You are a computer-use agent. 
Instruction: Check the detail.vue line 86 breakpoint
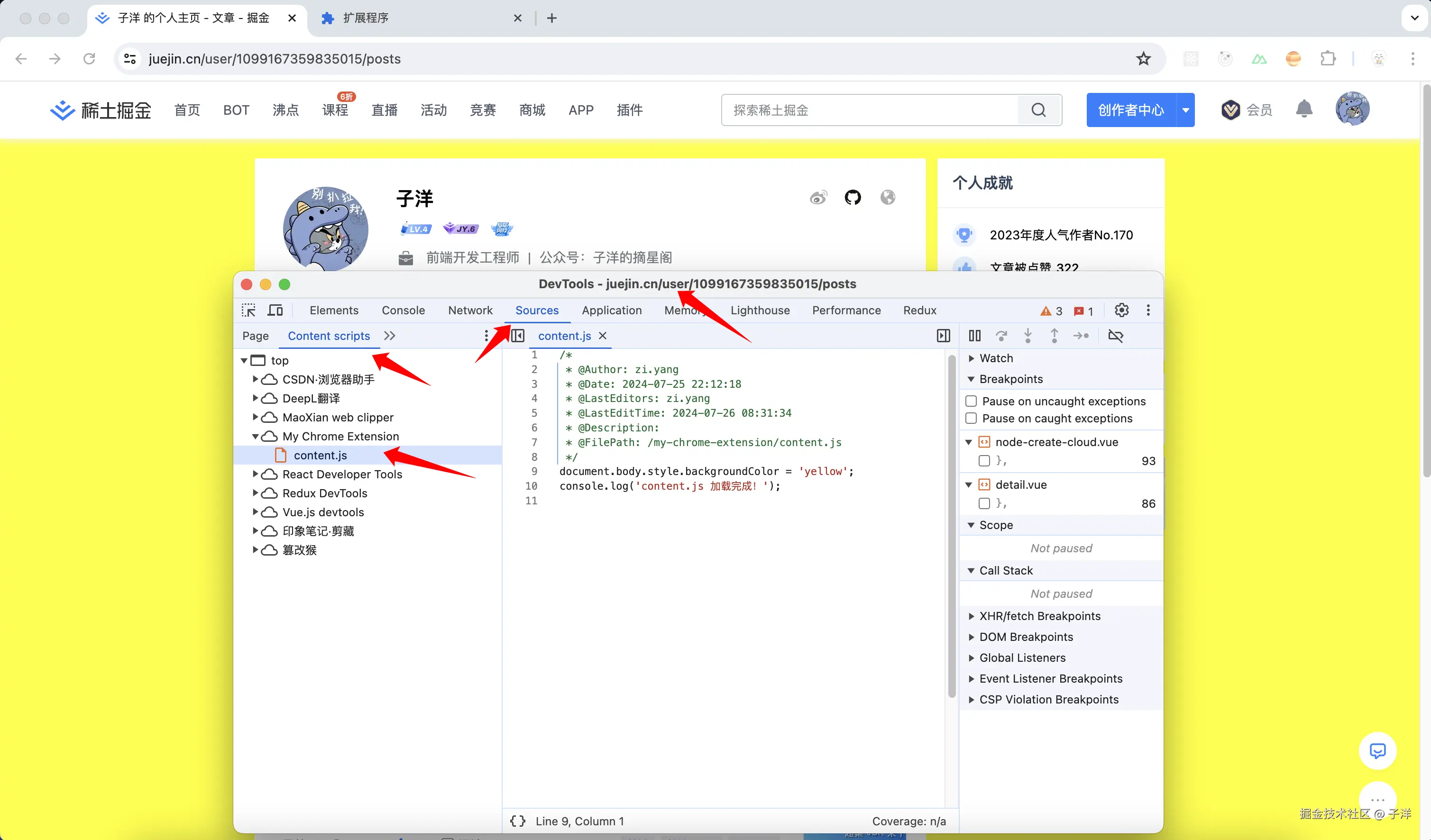coord(984,503)
